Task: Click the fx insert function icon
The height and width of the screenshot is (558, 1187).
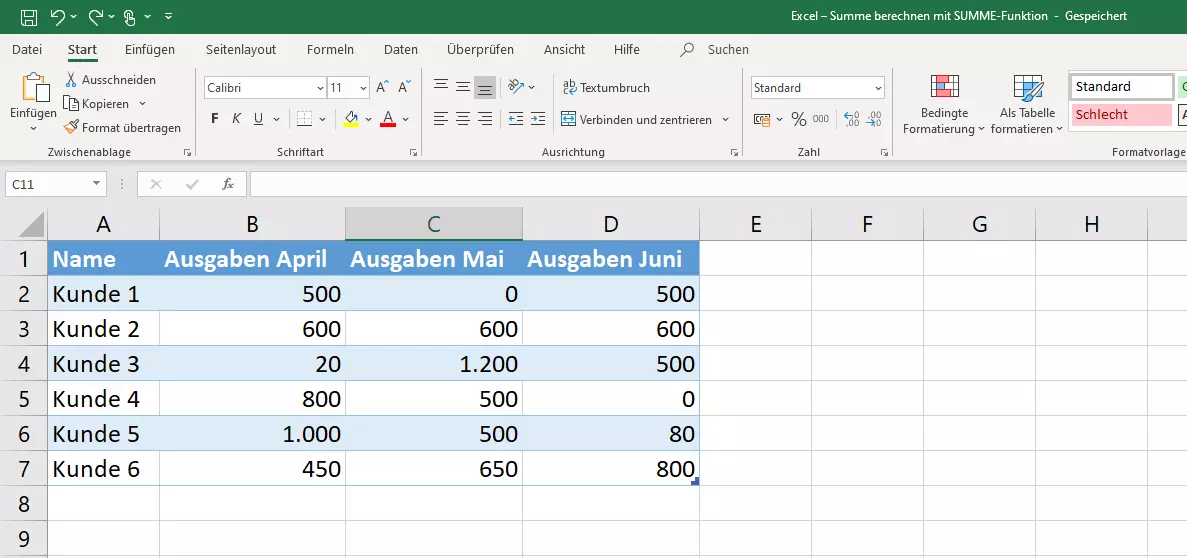Action: [228, 184]
